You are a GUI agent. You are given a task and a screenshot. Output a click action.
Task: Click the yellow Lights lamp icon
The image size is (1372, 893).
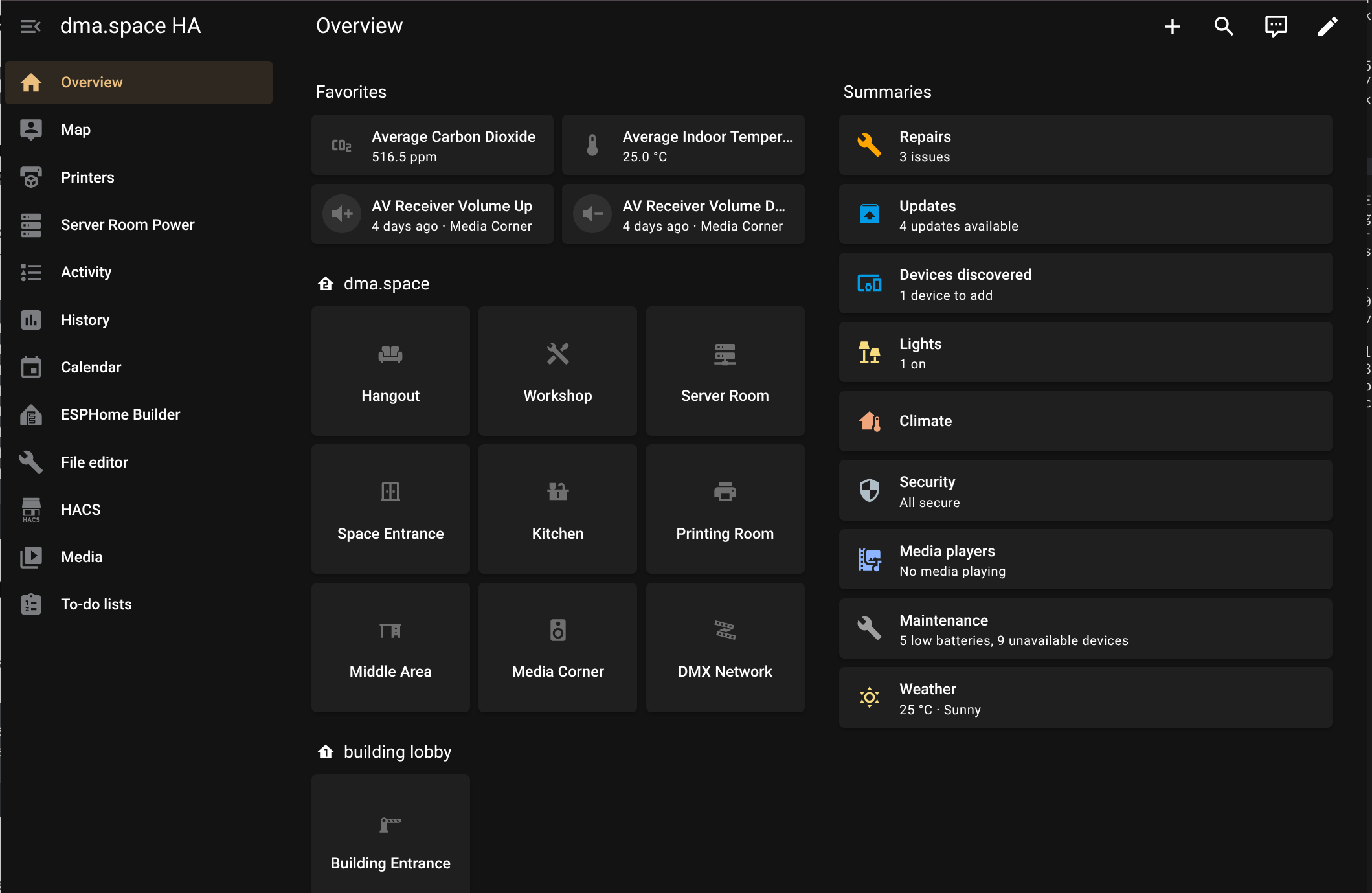(869, 352)
